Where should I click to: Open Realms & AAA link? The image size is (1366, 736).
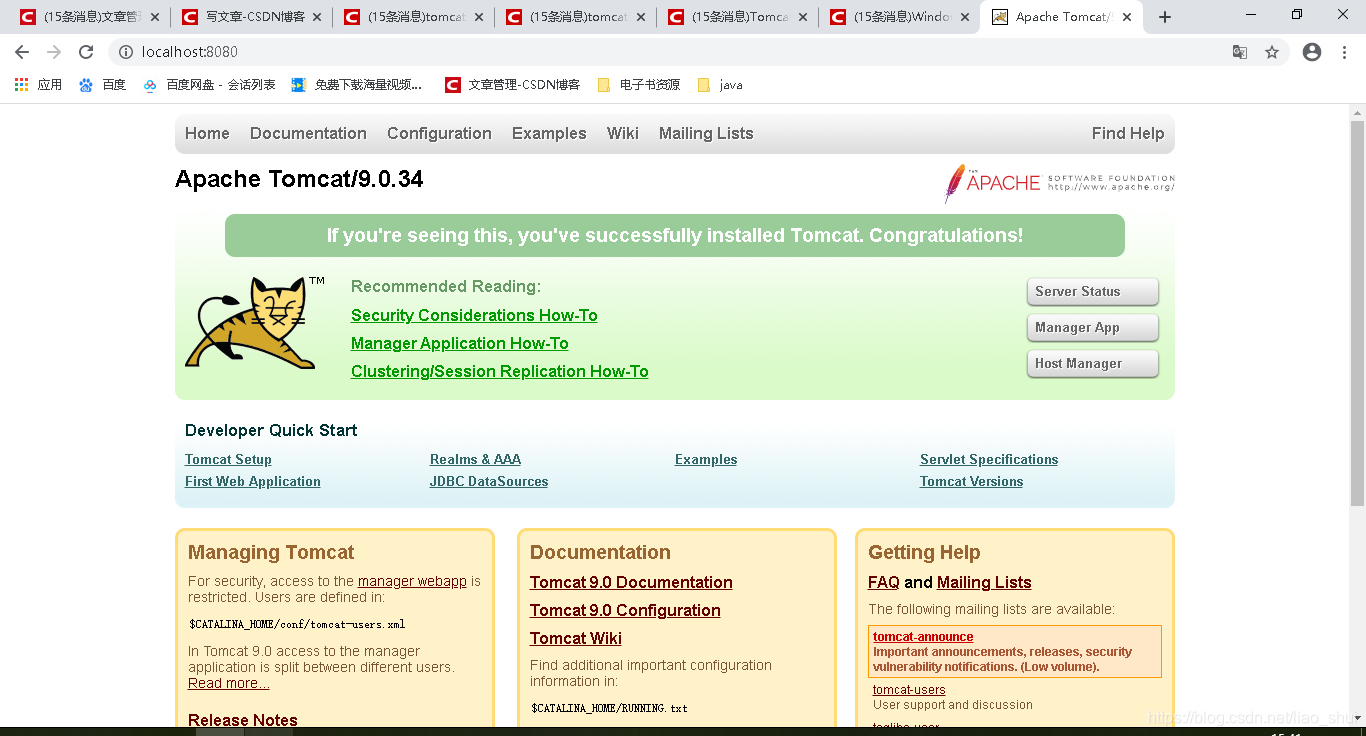(x=475, y=460)
